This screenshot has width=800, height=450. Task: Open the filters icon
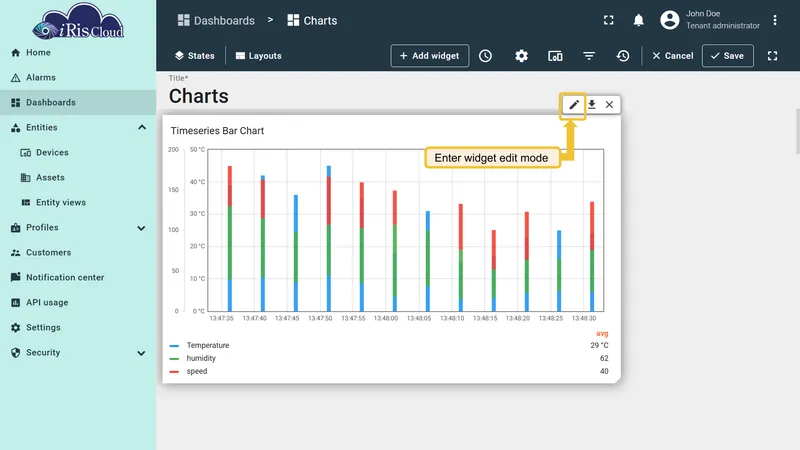coord(589,56)
